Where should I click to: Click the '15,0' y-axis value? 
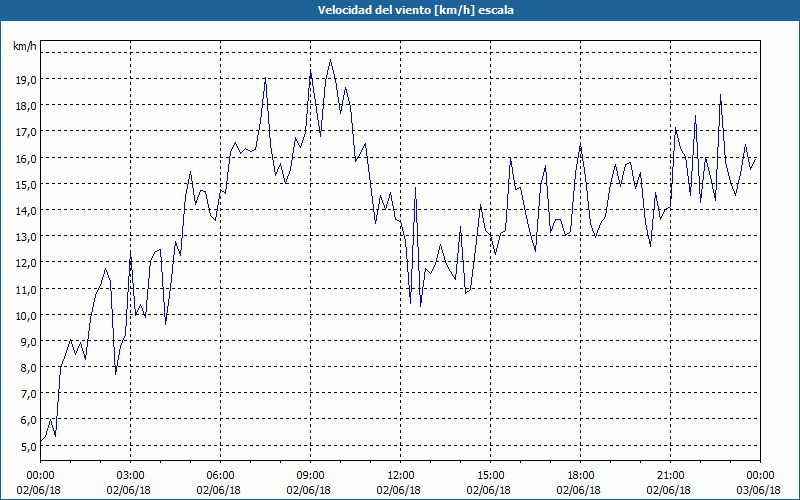(x=26, y=184)
